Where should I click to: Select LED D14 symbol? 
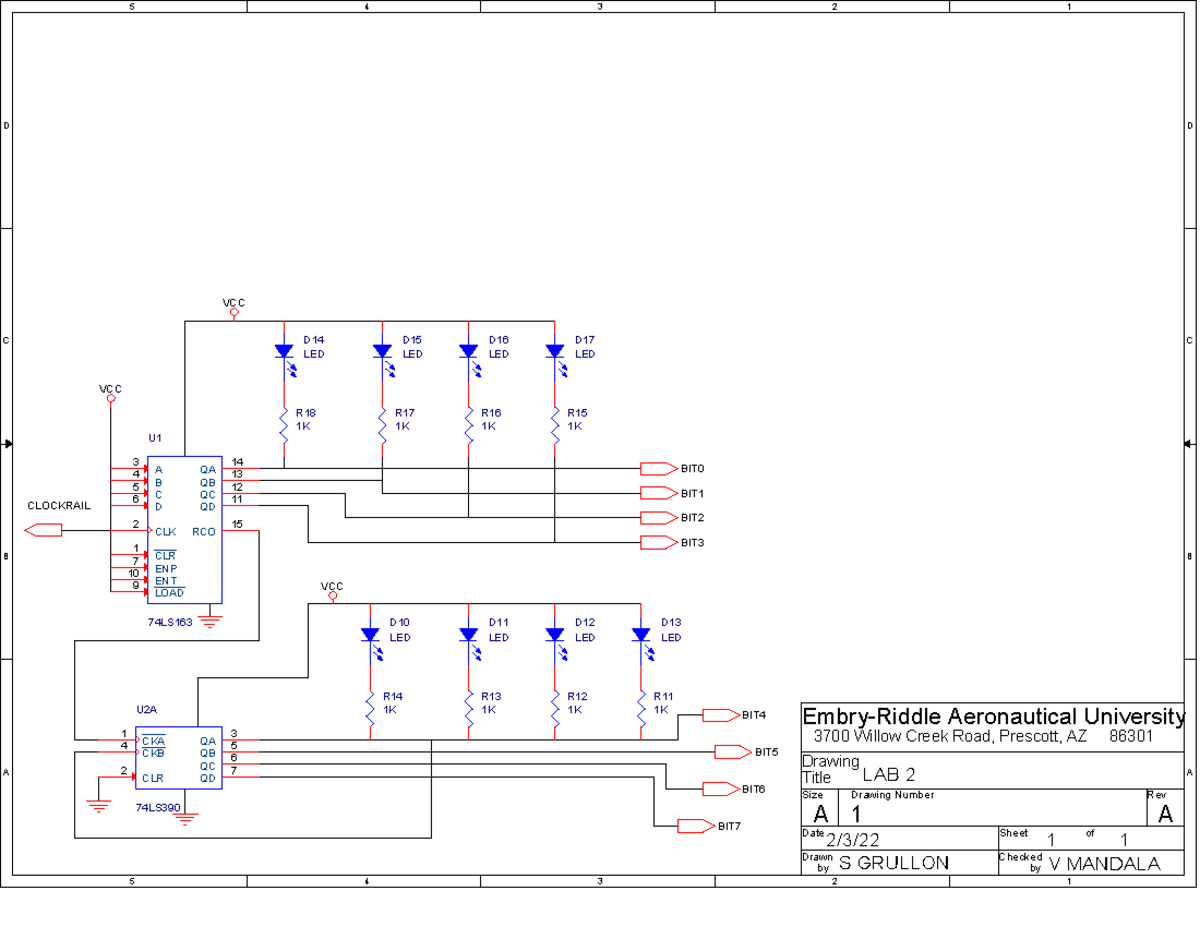285,350
